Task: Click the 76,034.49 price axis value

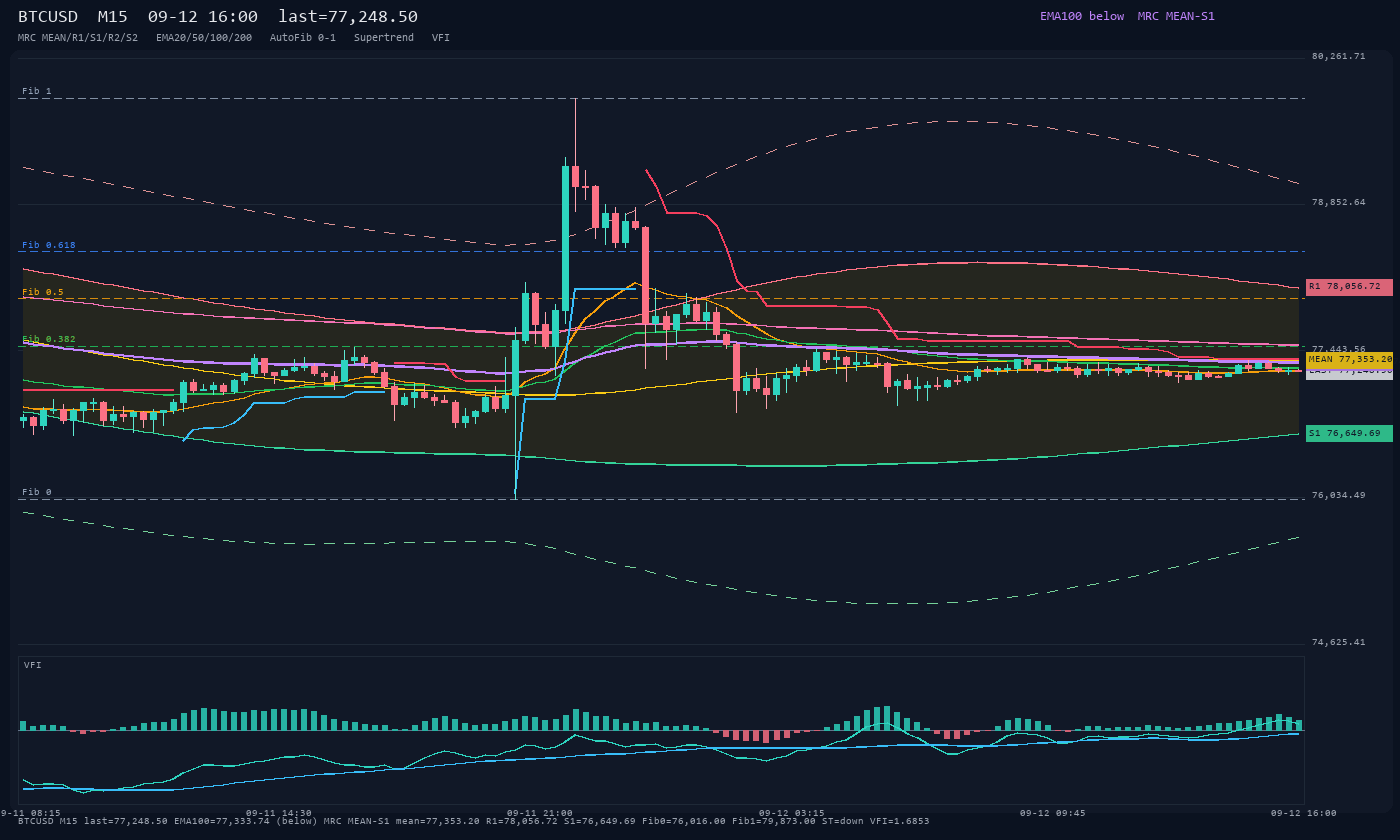Action: [1338, 495]
